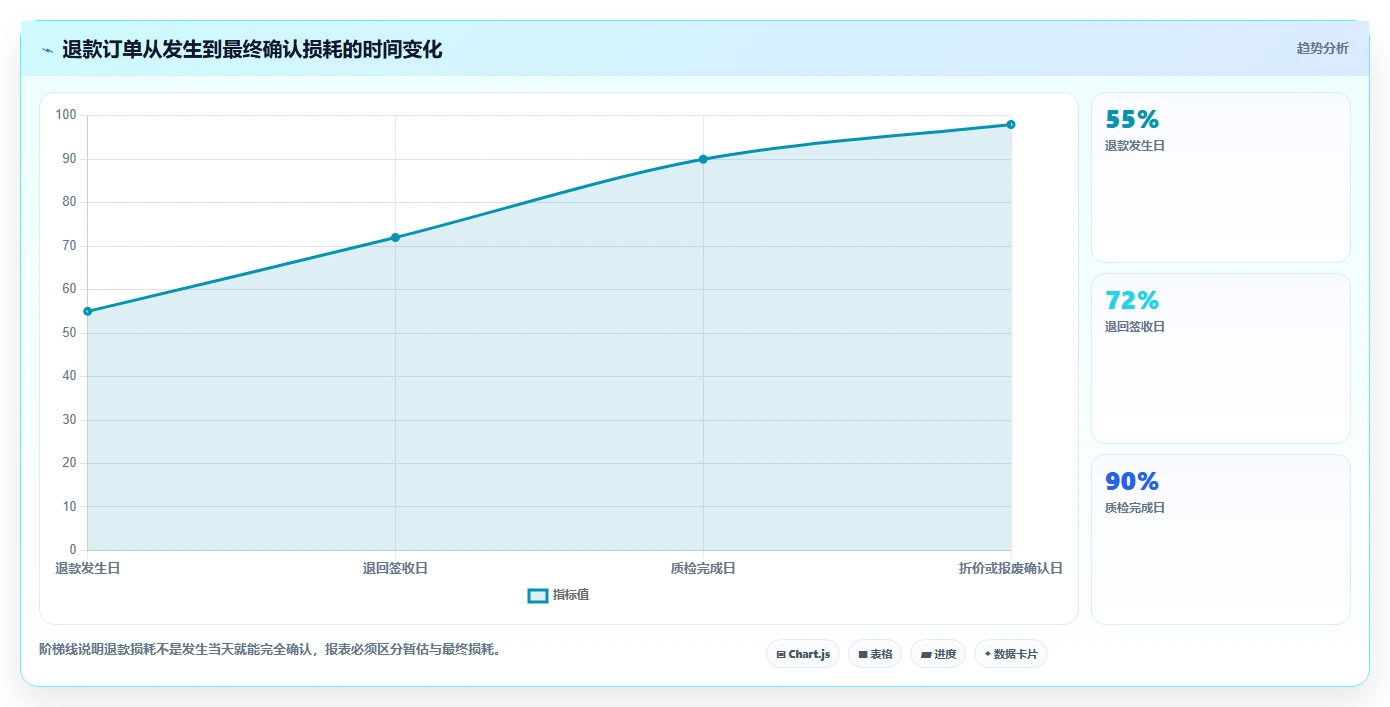The width and height of the screenshot is (1390, 707).
Task: Click x-axis label 质检完成日
Action: pos(703,568)
